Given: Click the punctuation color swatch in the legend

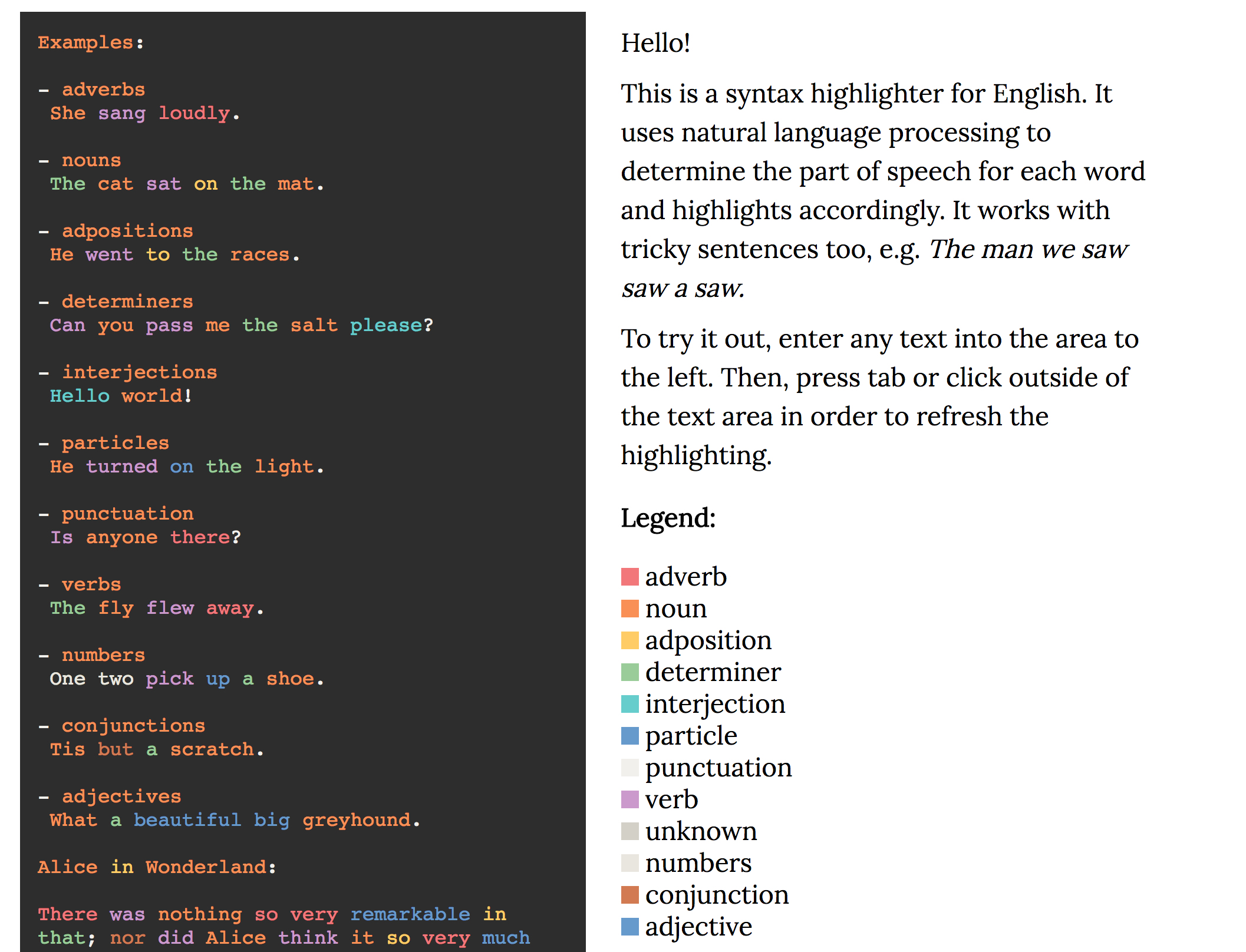Looking at the screenshot, I should click(x=629, y=768).
